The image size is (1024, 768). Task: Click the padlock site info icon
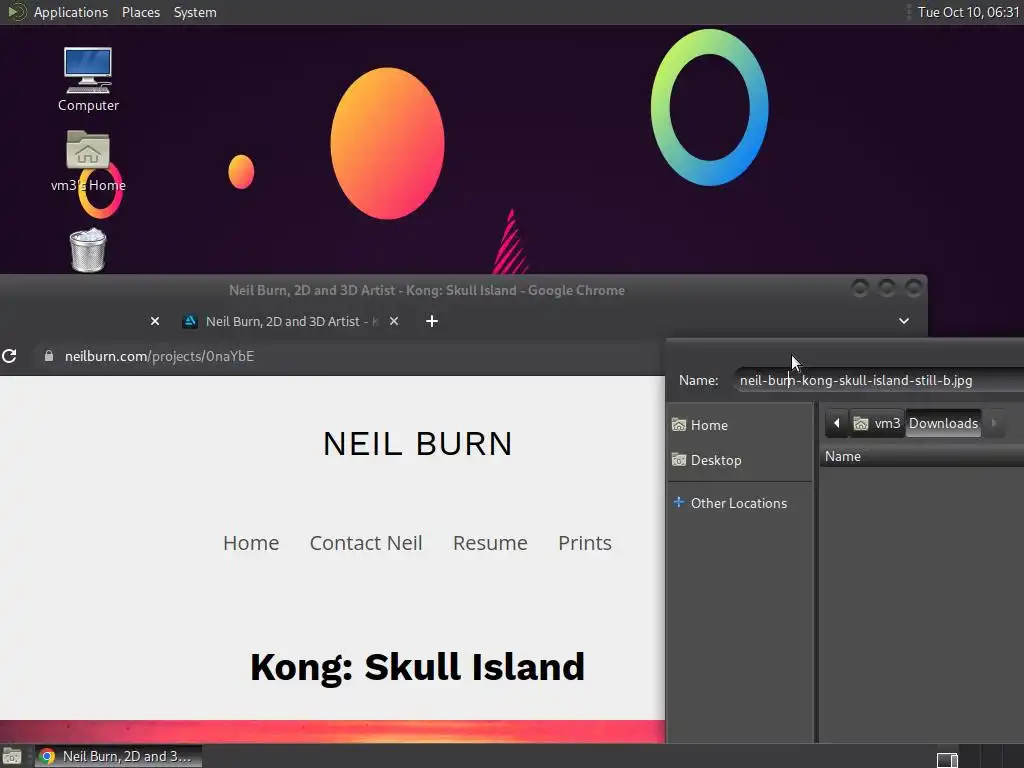pos(48,356)
